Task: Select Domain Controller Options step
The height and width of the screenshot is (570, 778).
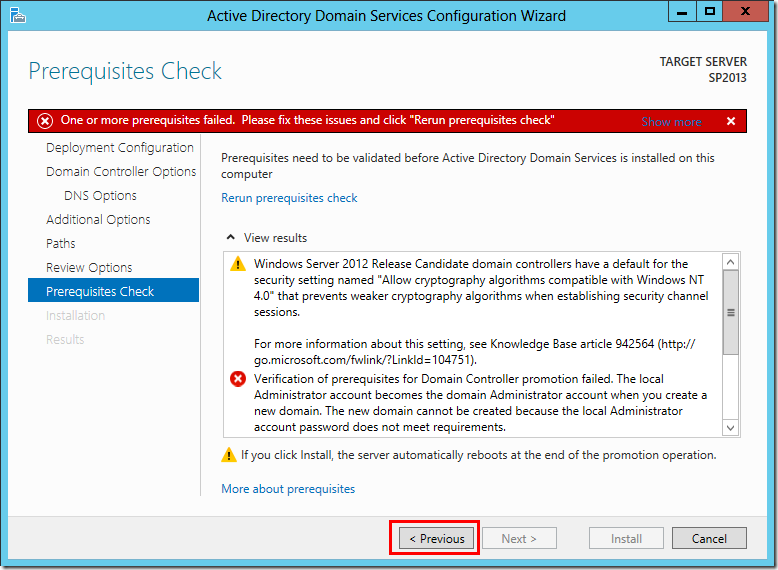Action: (x=120, y=172)
